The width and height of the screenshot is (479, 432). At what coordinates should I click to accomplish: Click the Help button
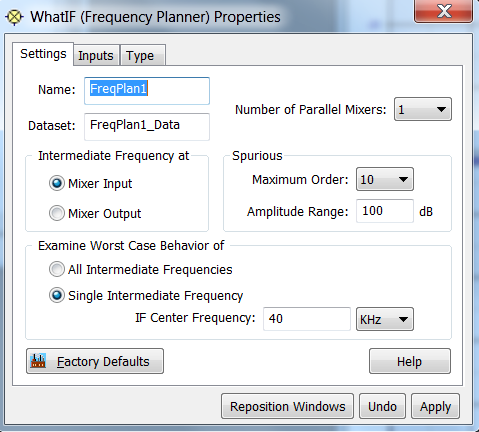[410, 361]
